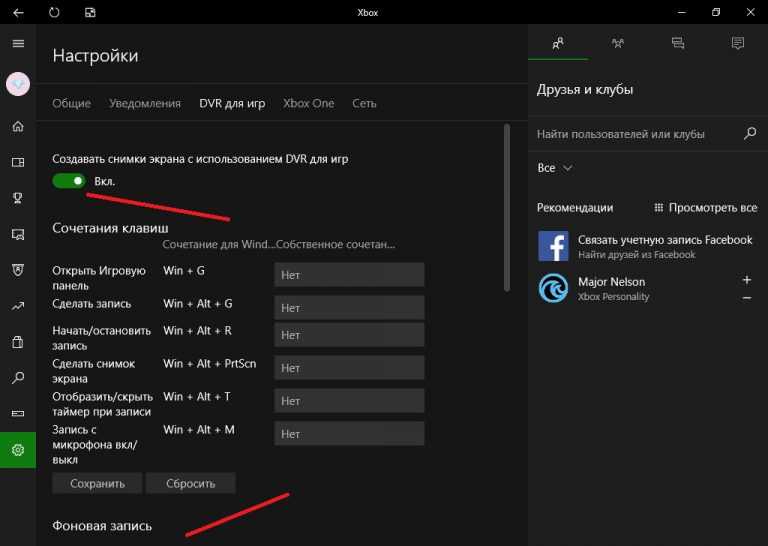Image resolution: width=768 pixels, height=546 pixels.
Task: Open My games sidebar icon
Action: click(18, 162)
